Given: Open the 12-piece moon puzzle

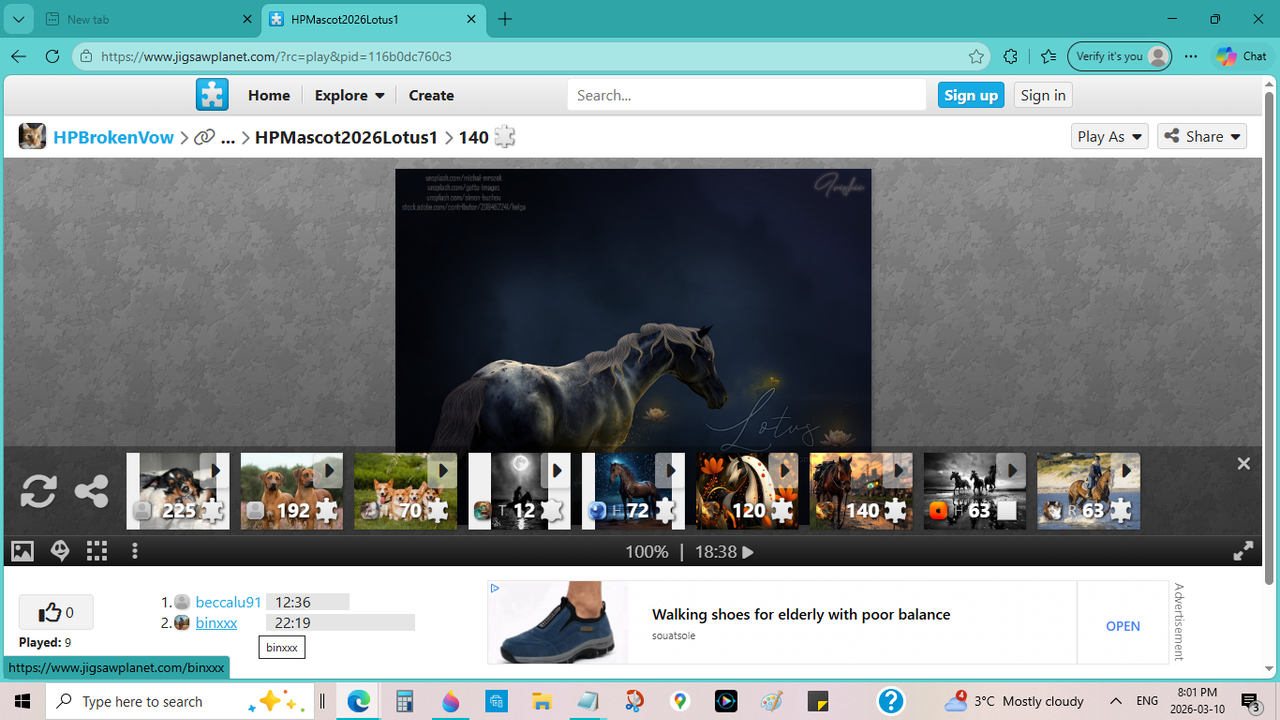Looking at the screenshot, I should tap(519, 491).
